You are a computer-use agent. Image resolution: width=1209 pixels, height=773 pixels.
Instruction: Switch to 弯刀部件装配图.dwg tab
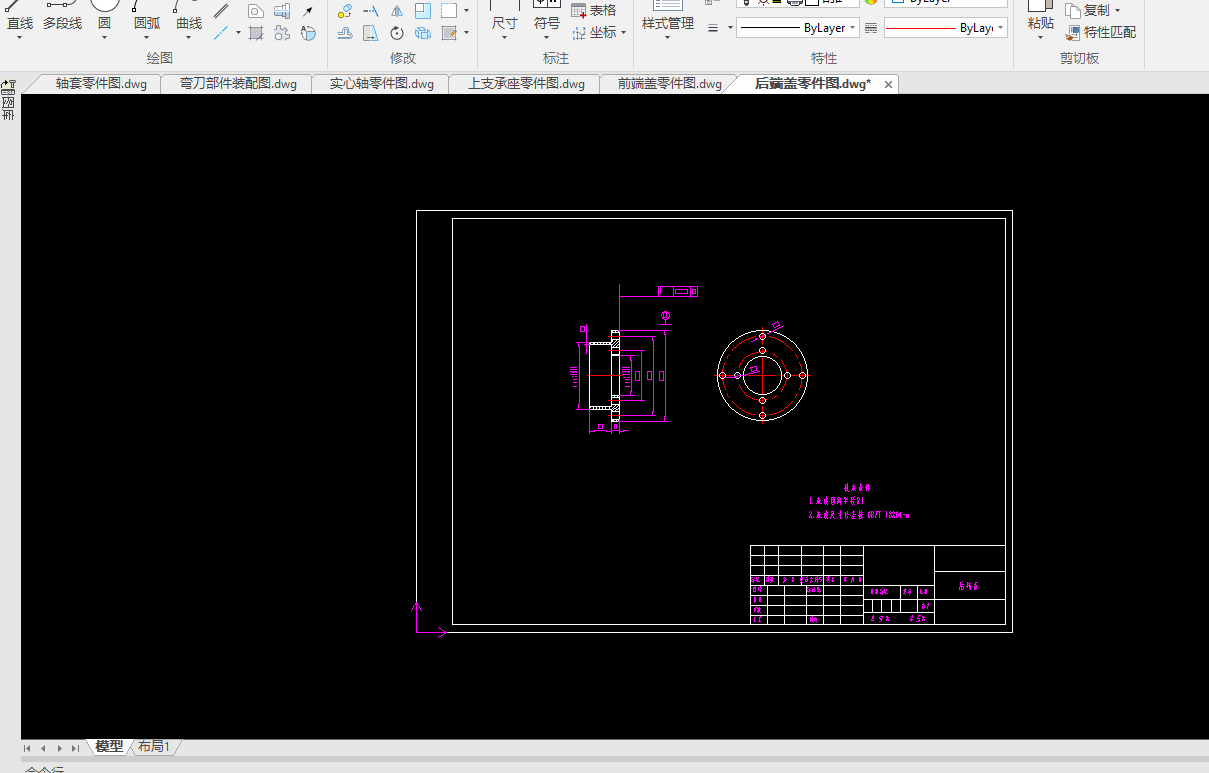tap(238, 84)
